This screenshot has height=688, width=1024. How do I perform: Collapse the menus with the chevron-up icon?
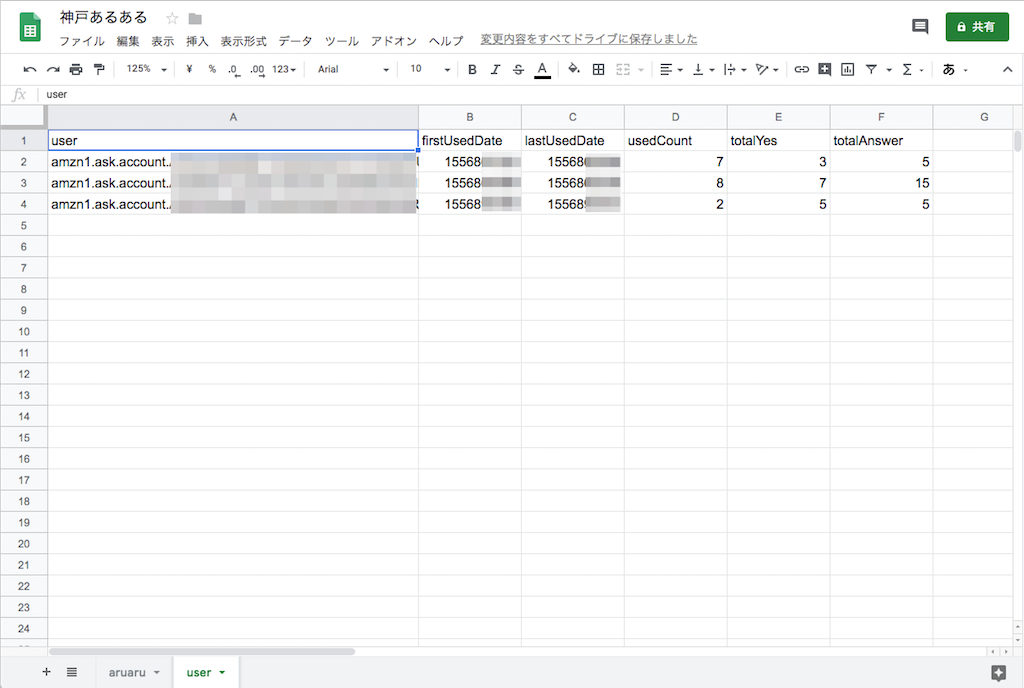[1008, 69]
